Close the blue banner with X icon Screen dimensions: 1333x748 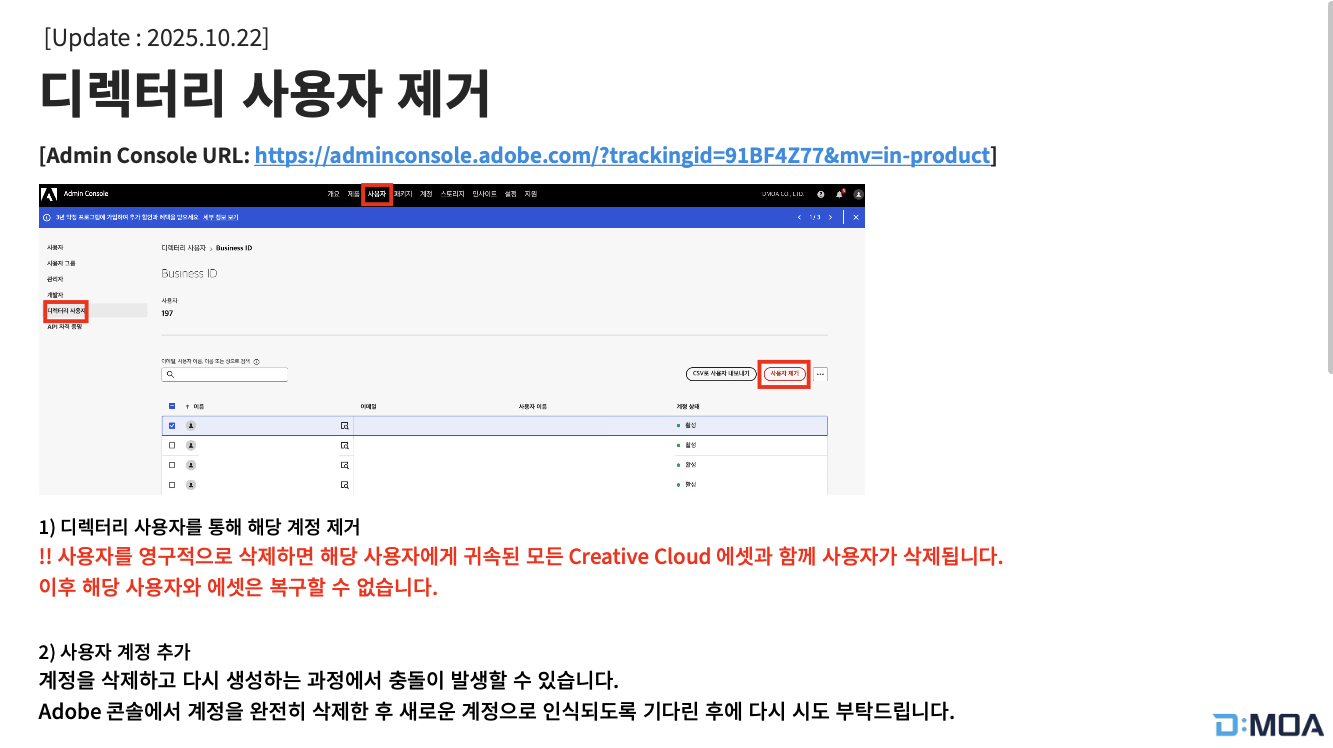856,217
